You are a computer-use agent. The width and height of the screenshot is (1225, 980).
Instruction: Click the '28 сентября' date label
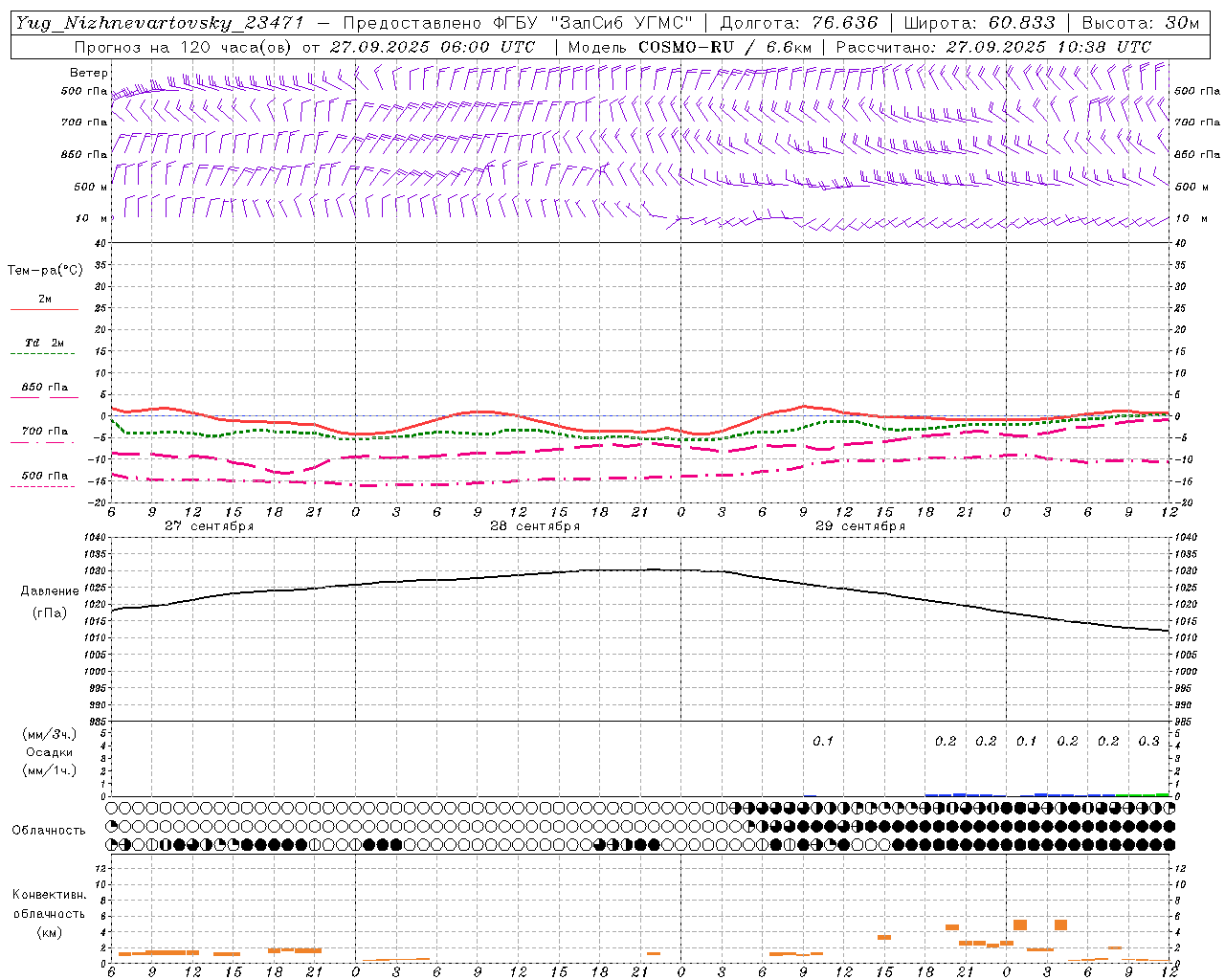(535, 526)
